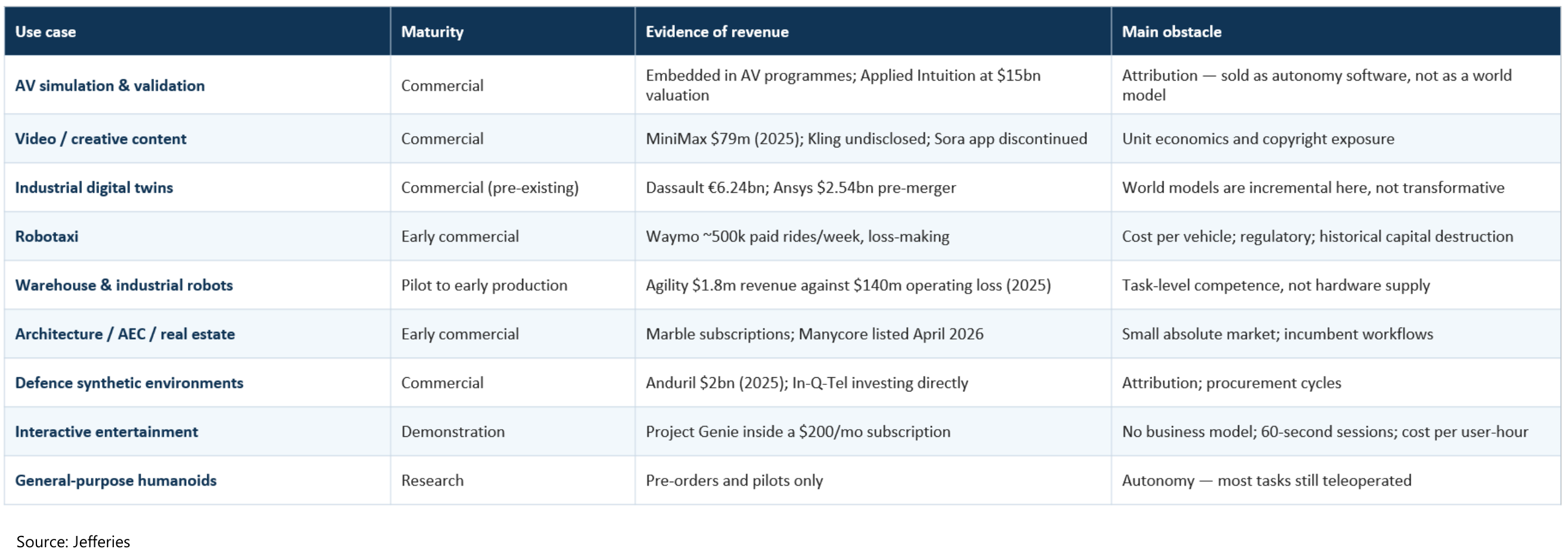Click 'Pilot to early production' maturity cell

coord(513,285)
